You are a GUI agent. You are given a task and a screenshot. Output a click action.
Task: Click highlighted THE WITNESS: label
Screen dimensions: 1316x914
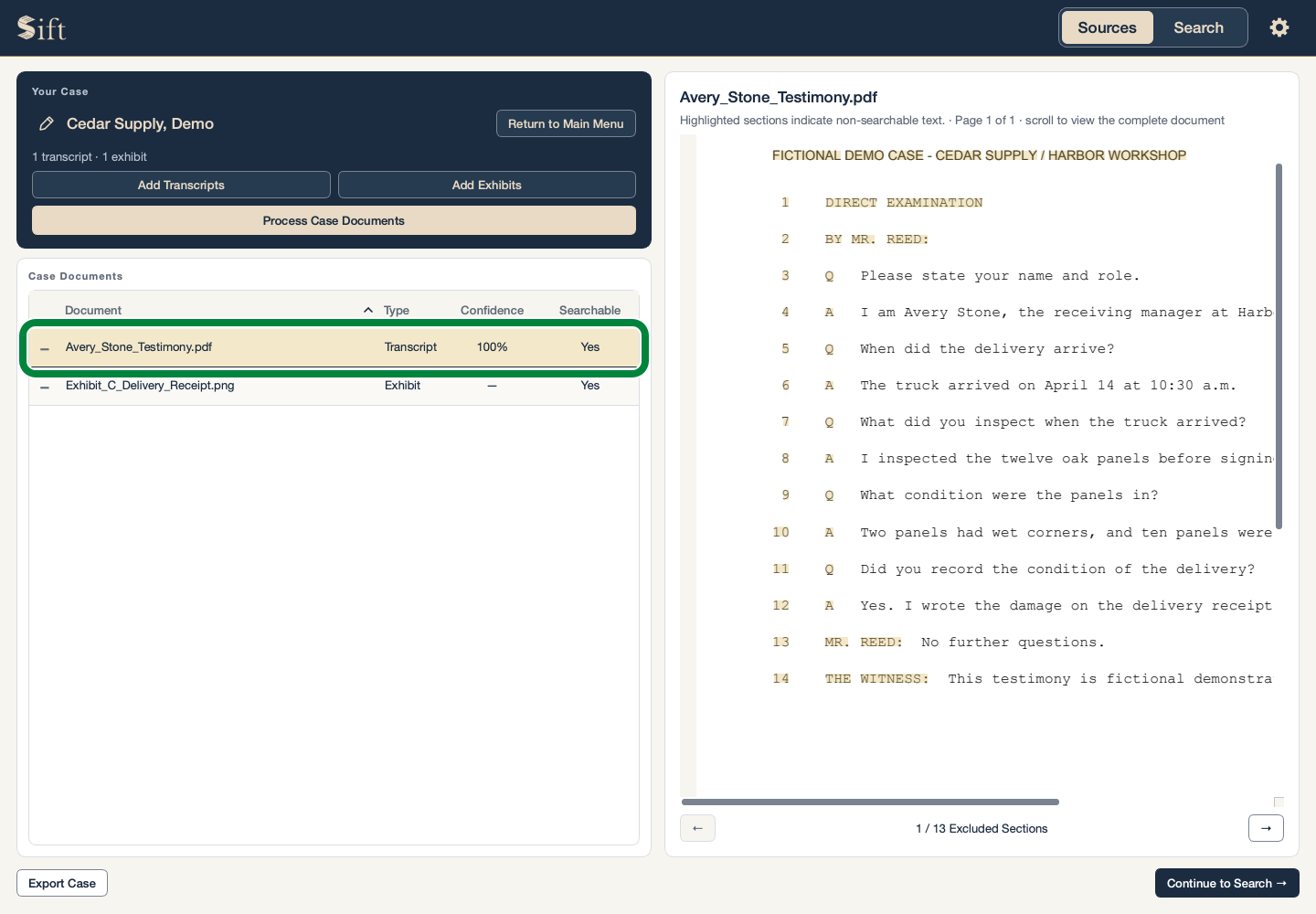click(876, 679)
